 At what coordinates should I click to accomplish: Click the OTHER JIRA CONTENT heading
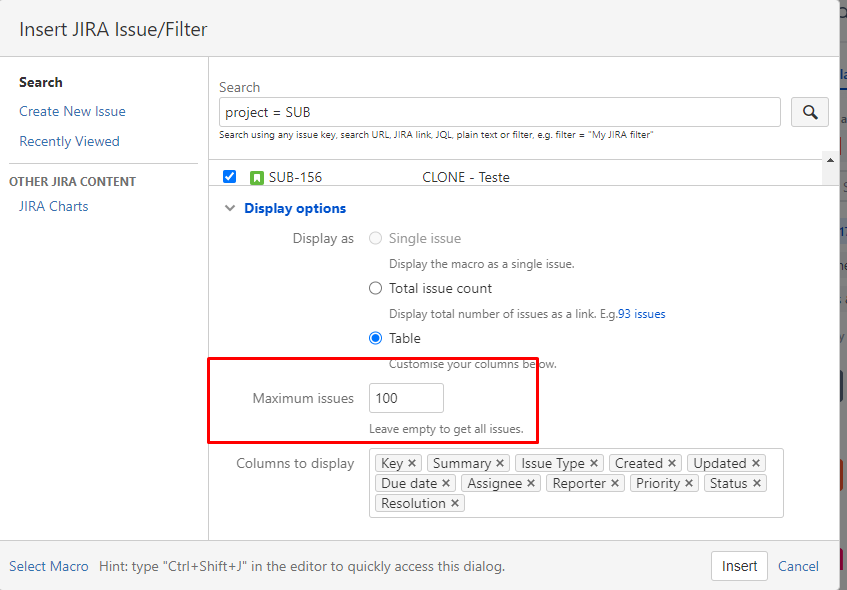(x=72, y=182)
